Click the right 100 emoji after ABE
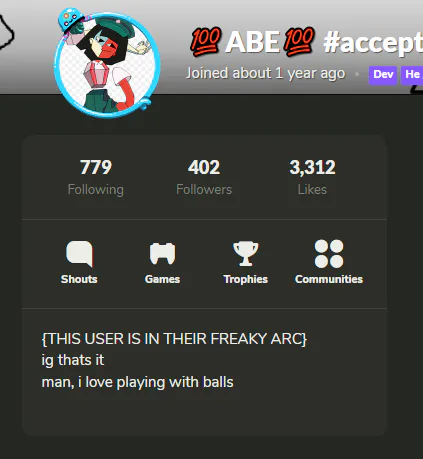 (299, 41)
